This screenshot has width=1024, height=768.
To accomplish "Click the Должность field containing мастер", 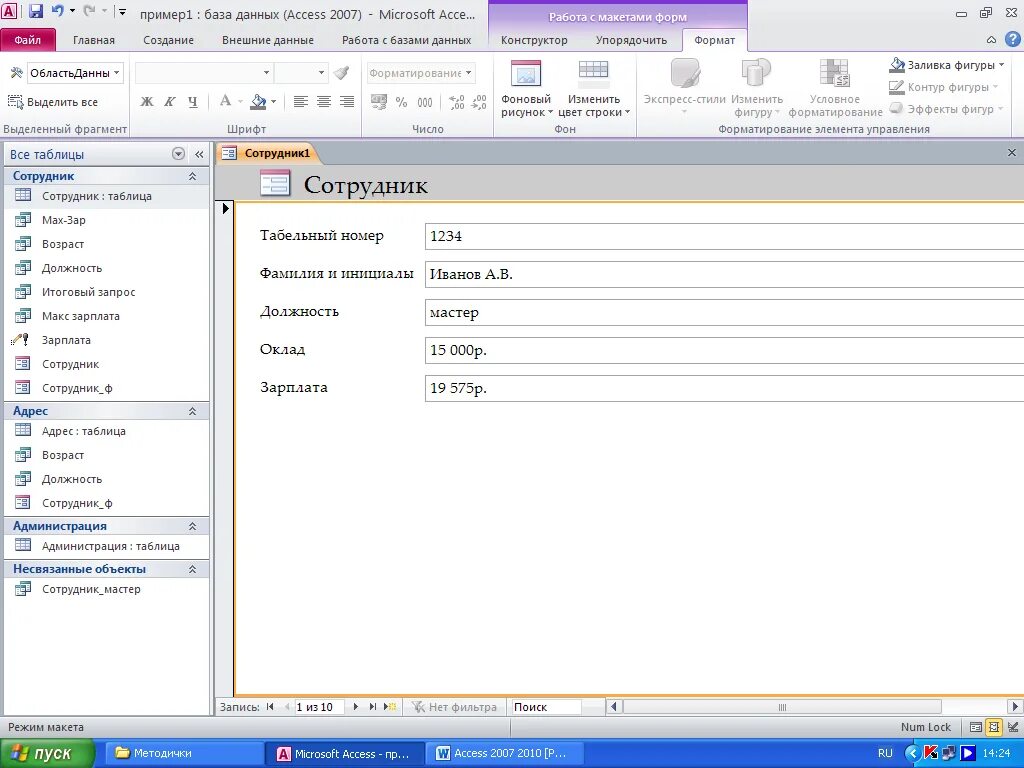I will (724, 312).
